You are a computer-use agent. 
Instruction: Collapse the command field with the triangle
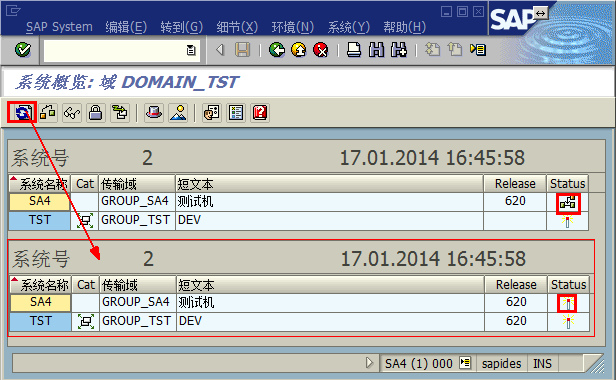point(220,50)
